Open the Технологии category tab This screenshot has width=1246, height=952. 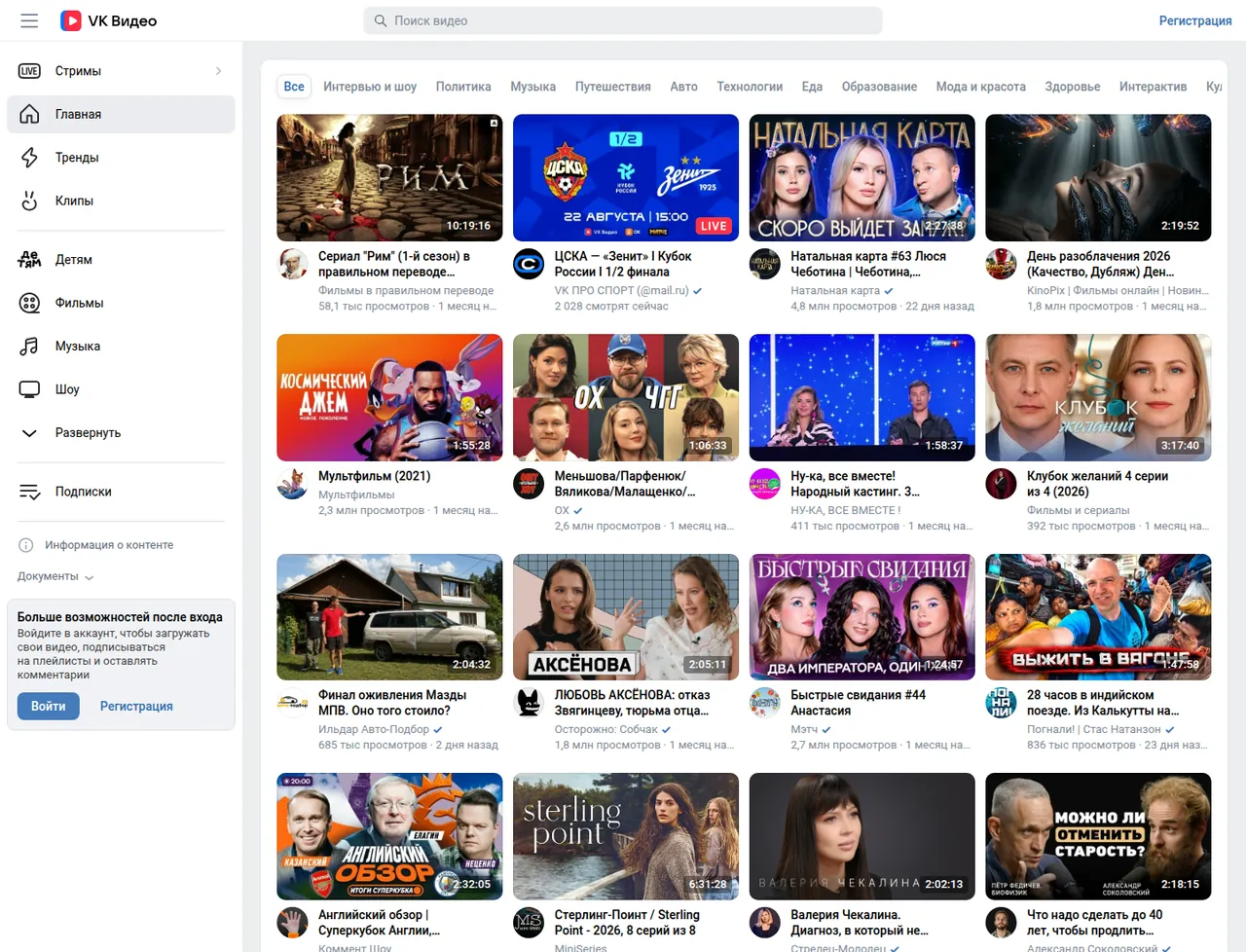point(750,87)
